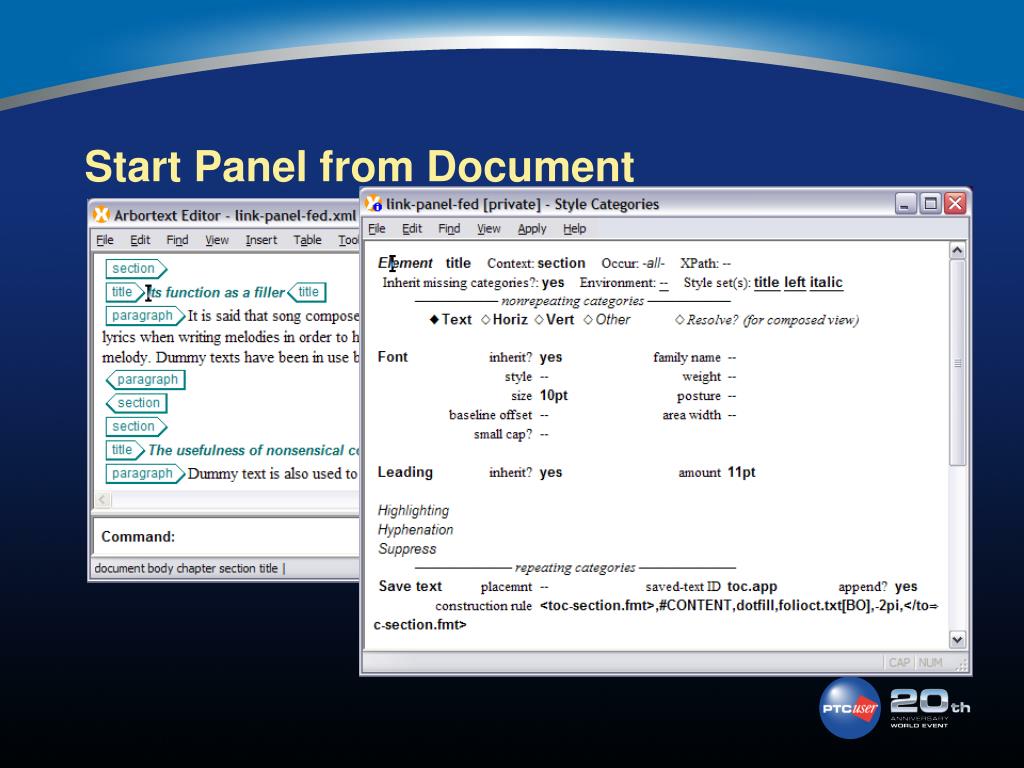Click the Context value 'section'

[x=561, y=263]
